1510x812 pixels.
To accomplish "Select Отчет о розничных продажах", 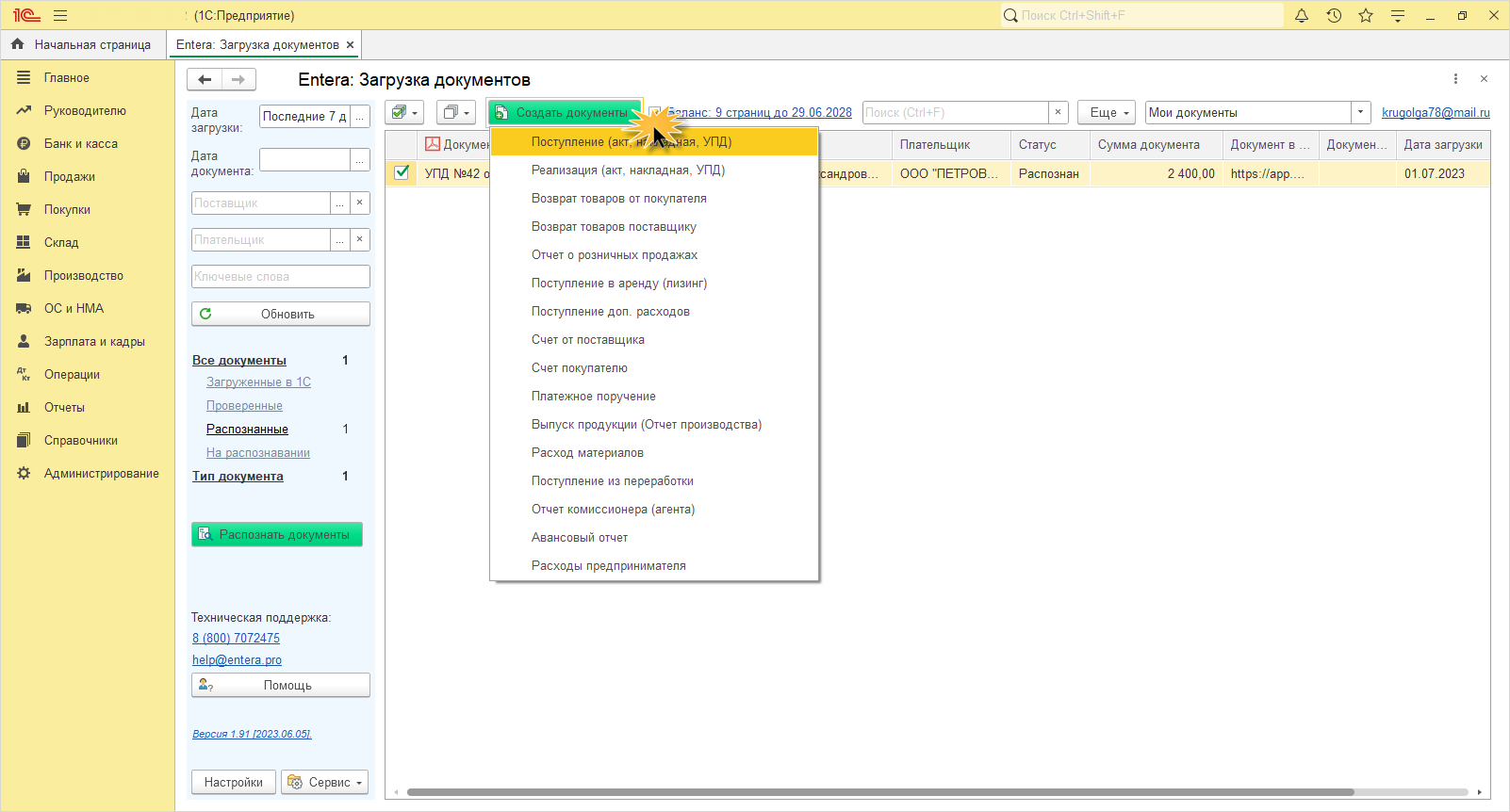I will click(654, 255).
